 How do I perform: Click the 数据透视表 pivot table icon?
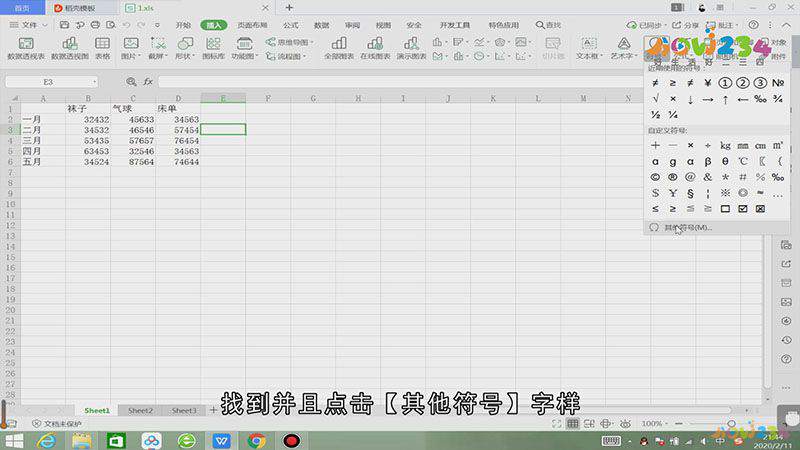click(26, 48)
